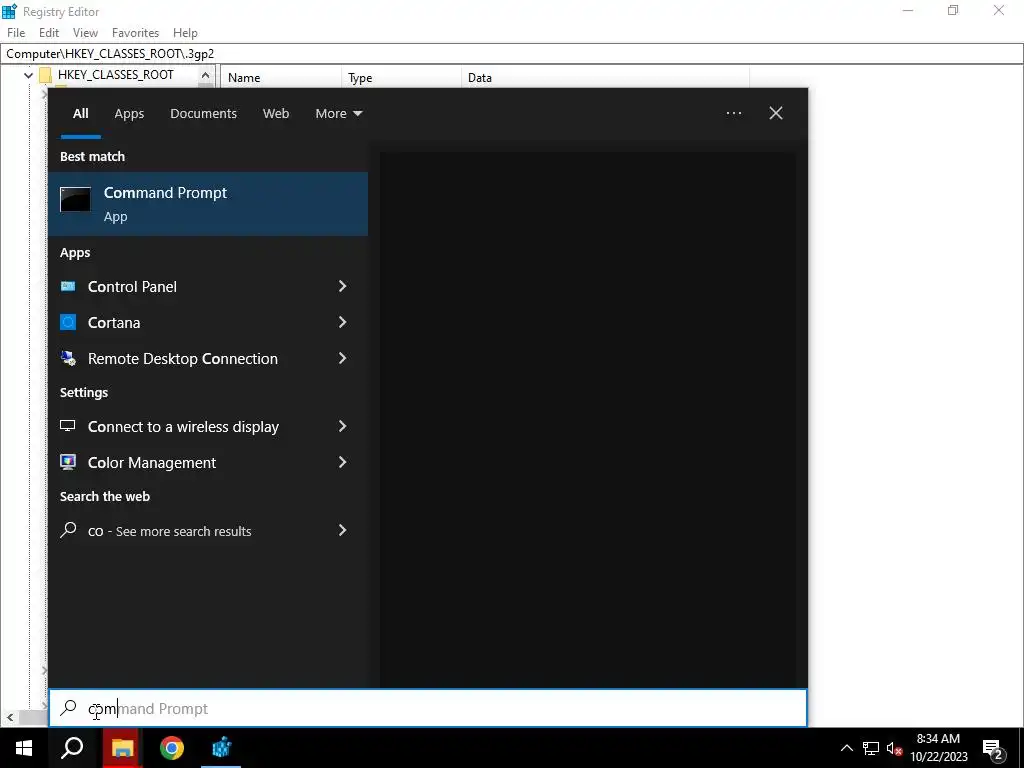Viewport: 1024px width, 768px height.
Task: Open the Command Prompt best match result
Action: (208, 204)
